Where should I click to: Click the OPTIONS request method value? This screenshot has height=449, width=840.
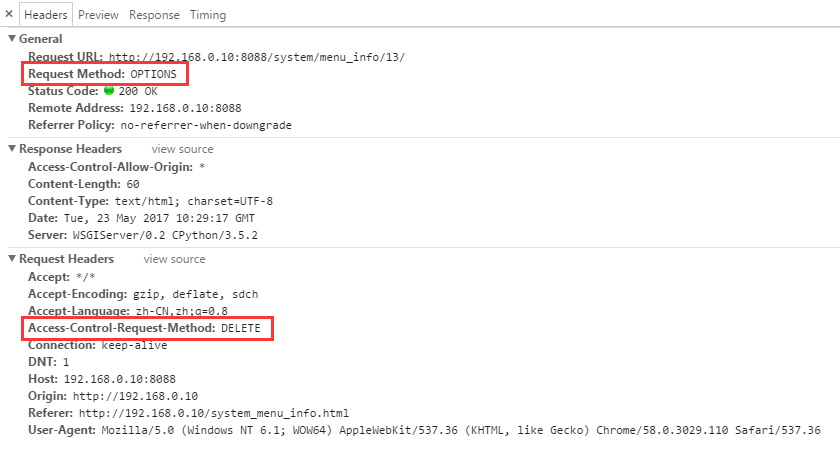click(x=153, y=74)
